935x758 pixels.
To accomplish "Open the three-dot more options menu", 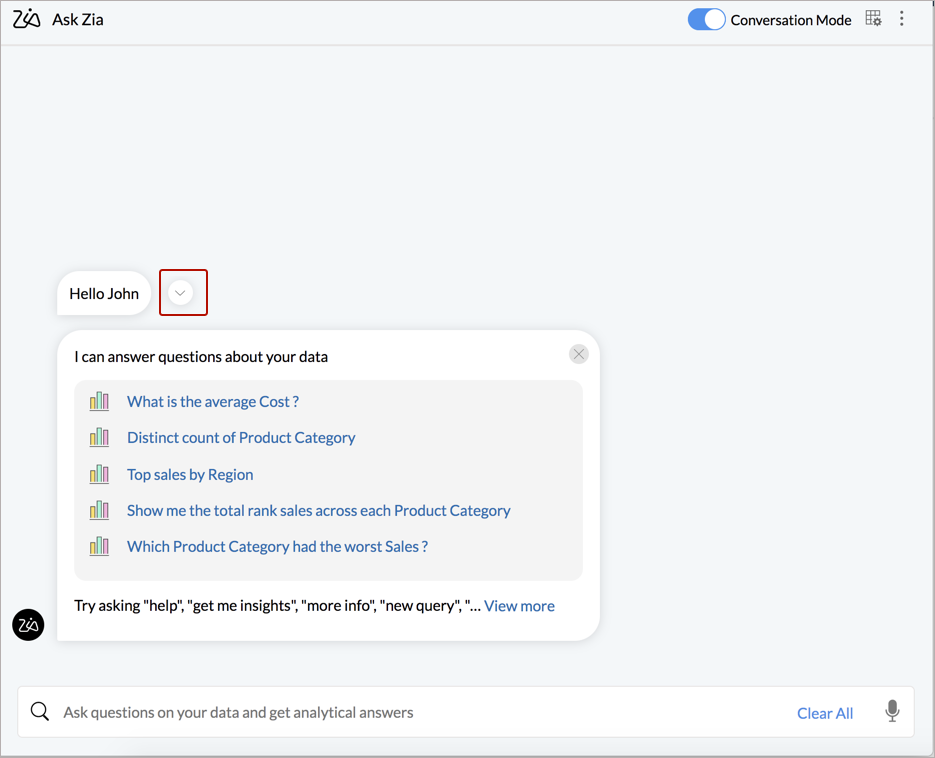I will pos(902,18).
